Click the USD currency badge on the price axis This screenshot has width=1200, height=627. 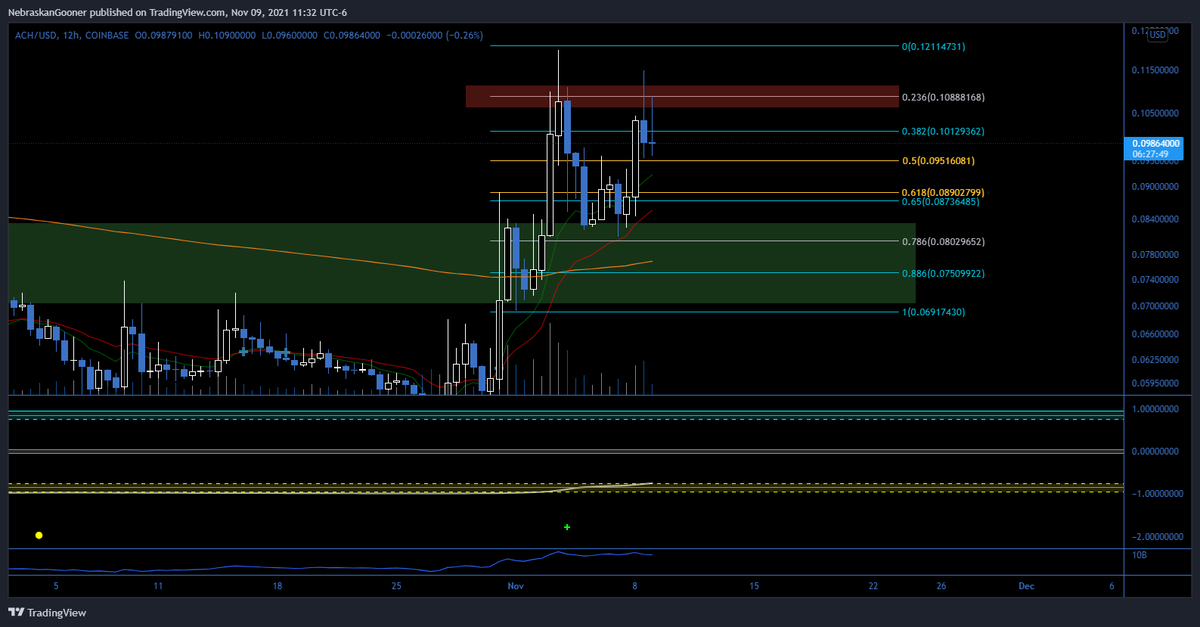coord(1157,34)
